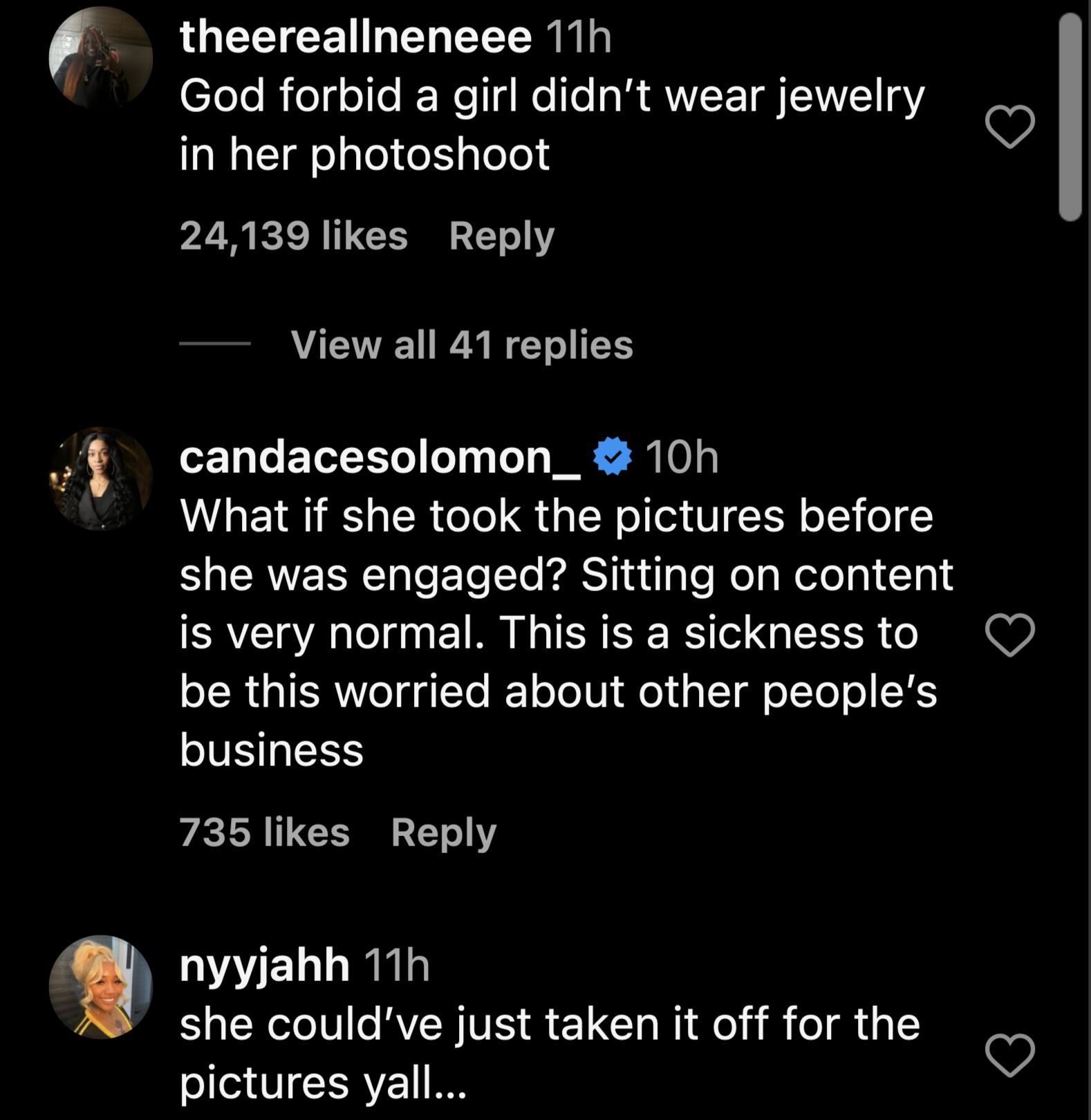Click candacesolomon_'s blue verified badge
The height and width of the screenshot is (1120, 1091).
coord(612,457)
